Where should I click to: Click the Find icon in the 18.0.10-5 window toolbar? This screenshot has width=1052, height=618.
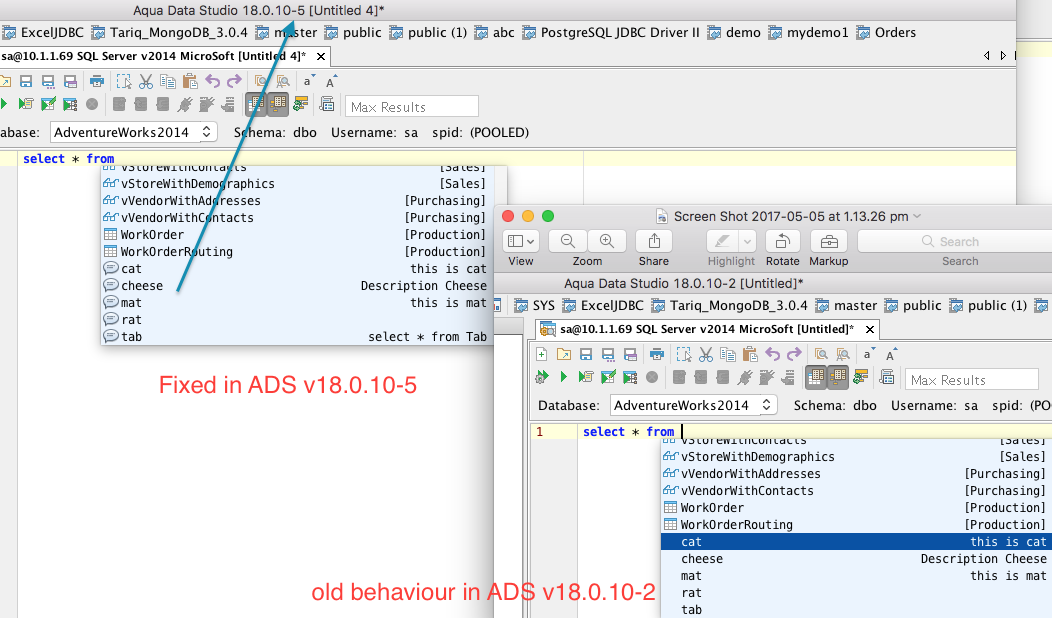point(260,82)
